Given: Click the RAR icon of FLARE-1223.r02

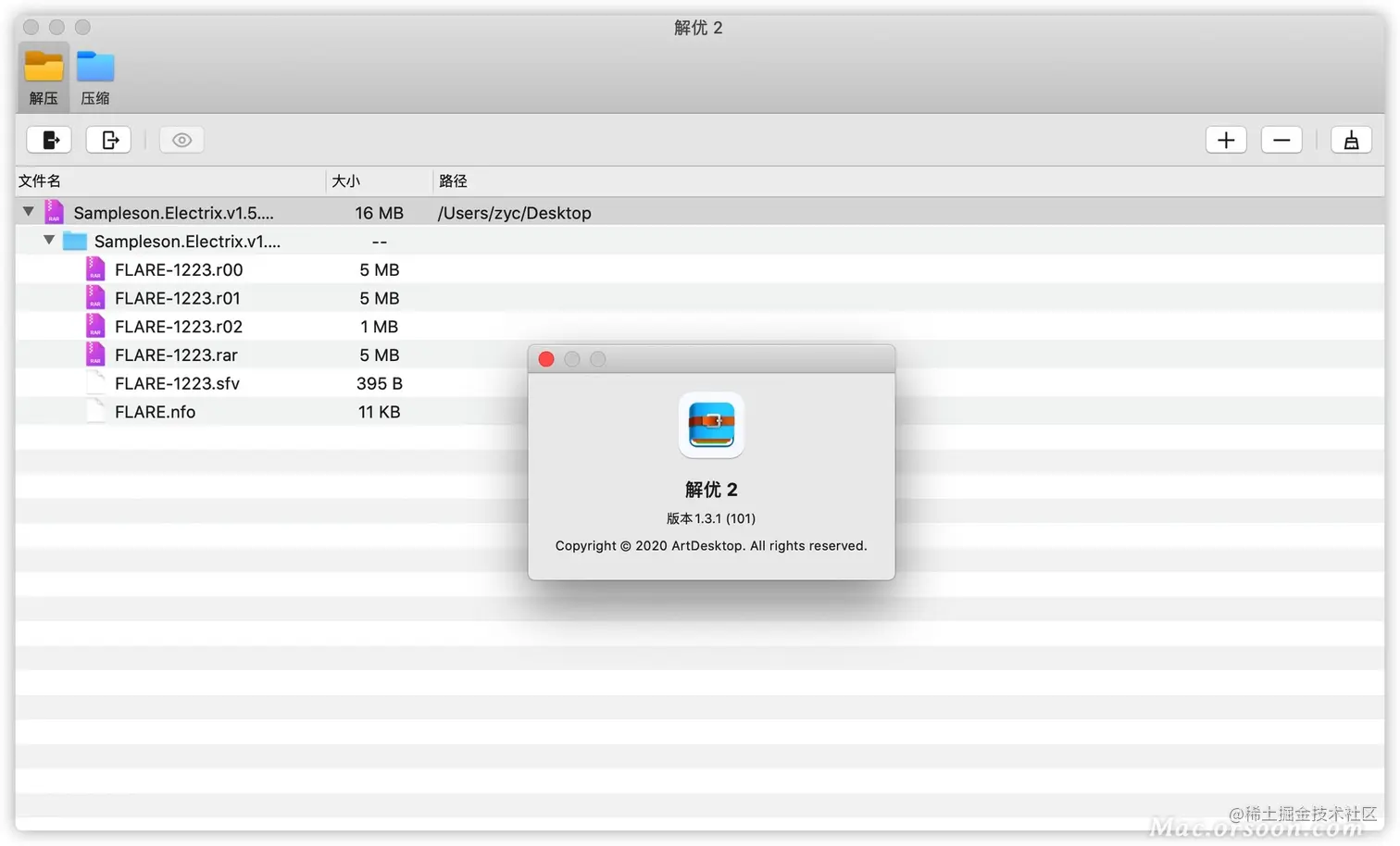Looking at the screenshot, I should point(94,326).
